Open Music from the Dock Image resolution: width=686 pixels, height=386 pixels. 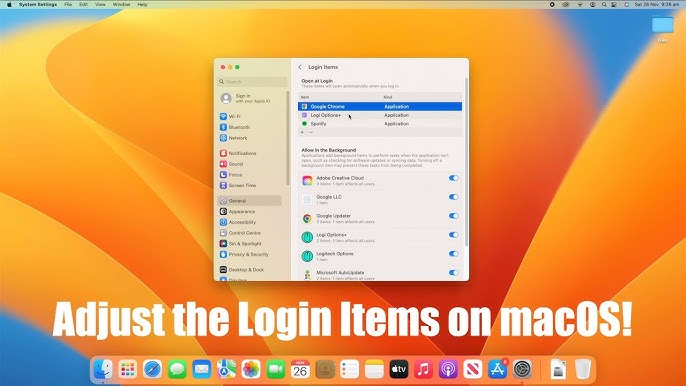424,369
